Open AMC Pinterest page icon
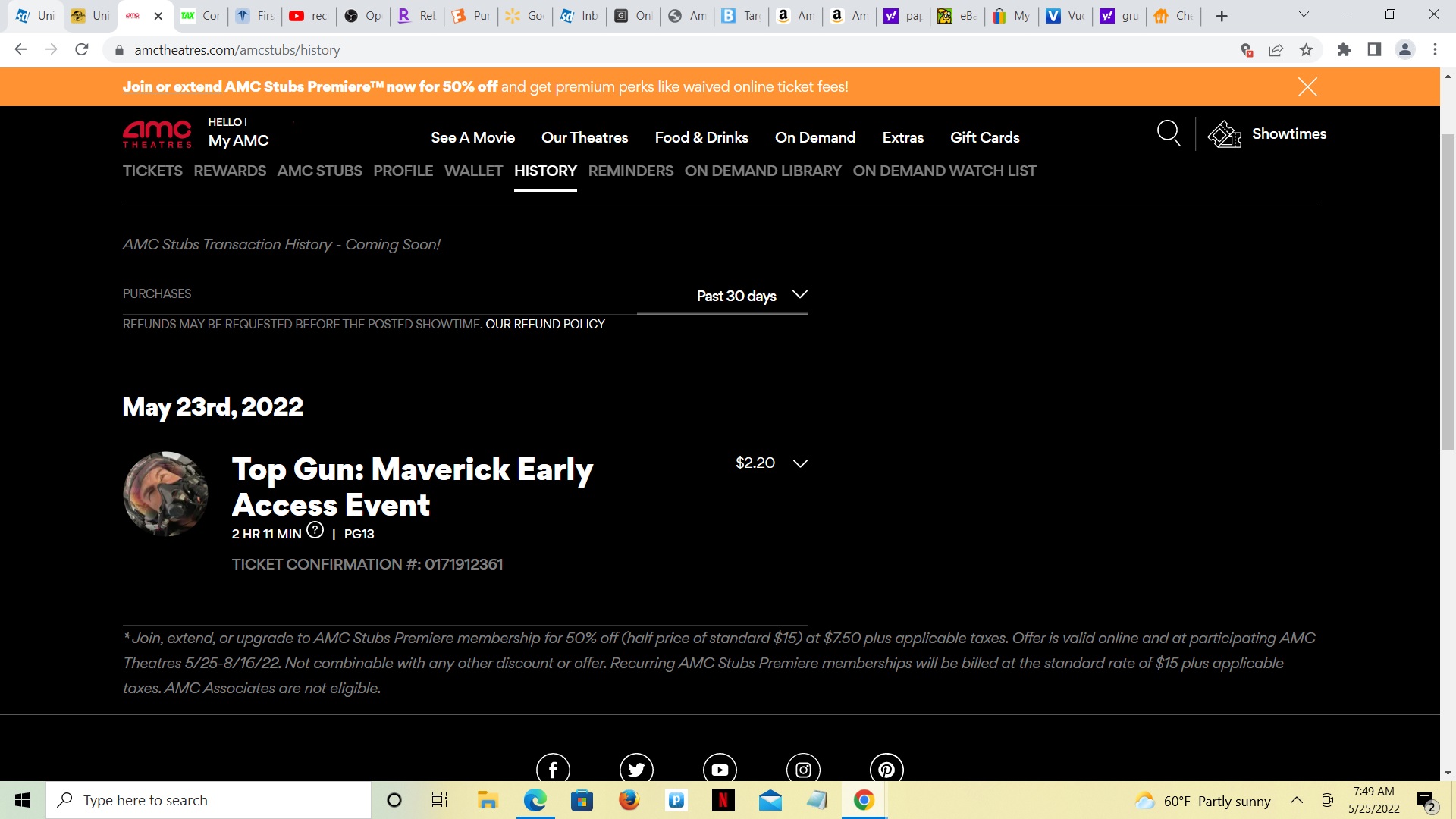Viewport: 1456px width, 819px height. [x=886, y=769]
